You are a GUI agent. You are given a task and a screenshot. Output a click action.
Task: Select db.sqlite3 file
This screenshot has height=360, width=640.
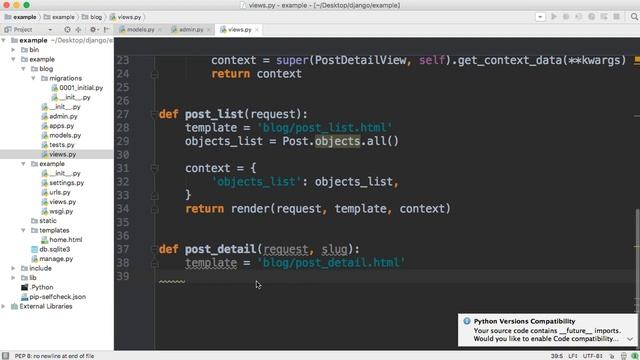51,249
